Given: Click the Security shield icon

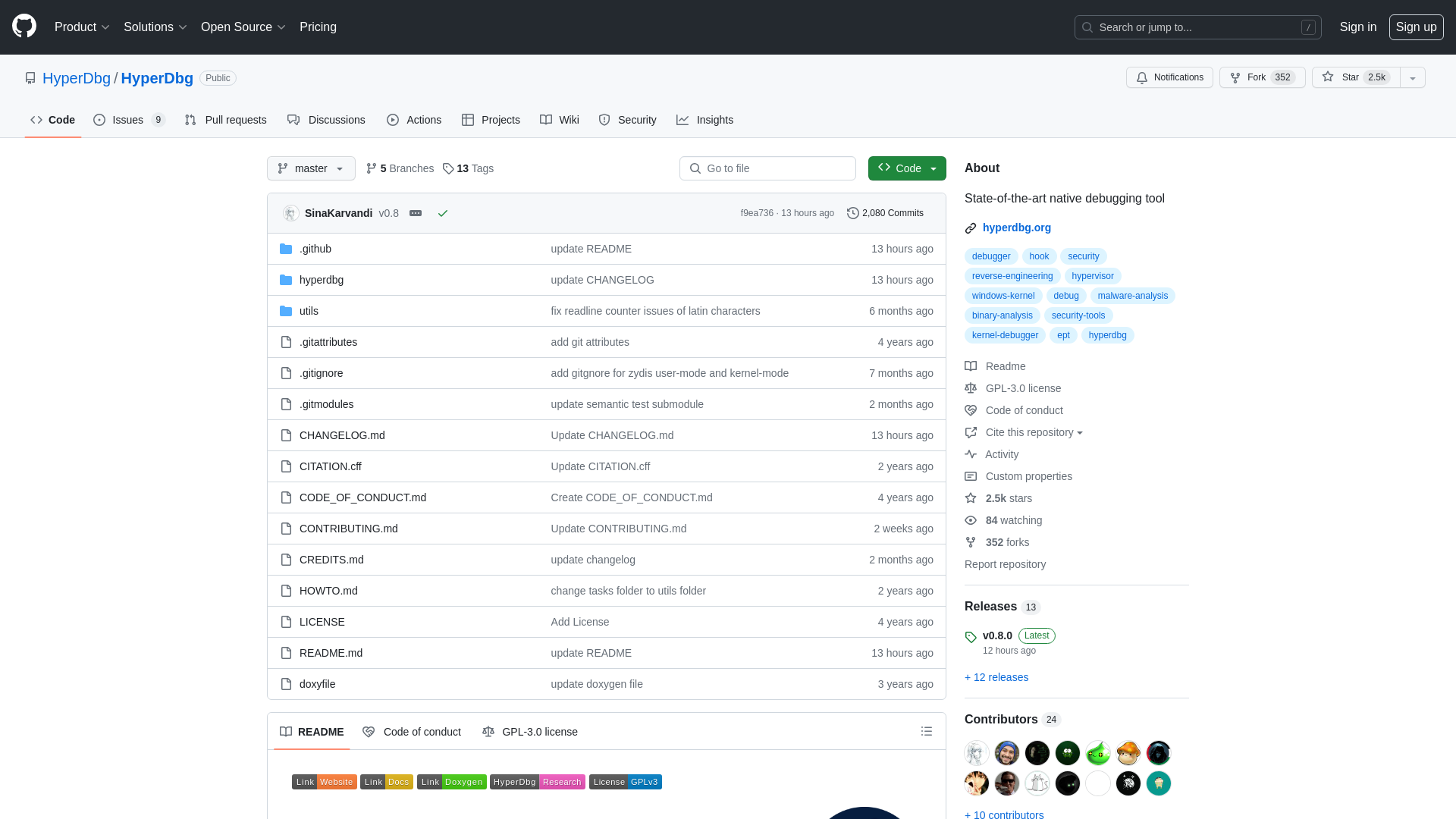Looking at the screenshot, I should 604,119.
